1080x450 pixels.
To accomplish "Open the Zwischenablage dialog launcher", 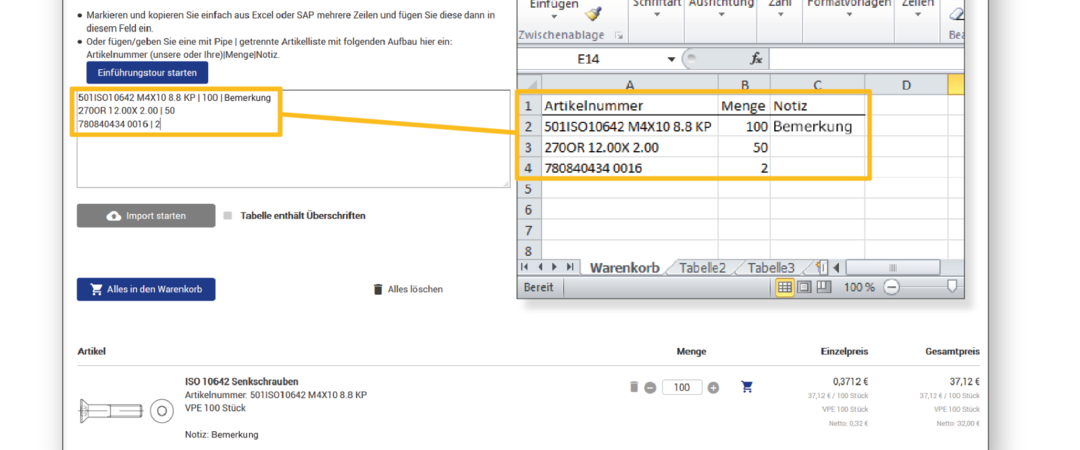I will (619, 35).
